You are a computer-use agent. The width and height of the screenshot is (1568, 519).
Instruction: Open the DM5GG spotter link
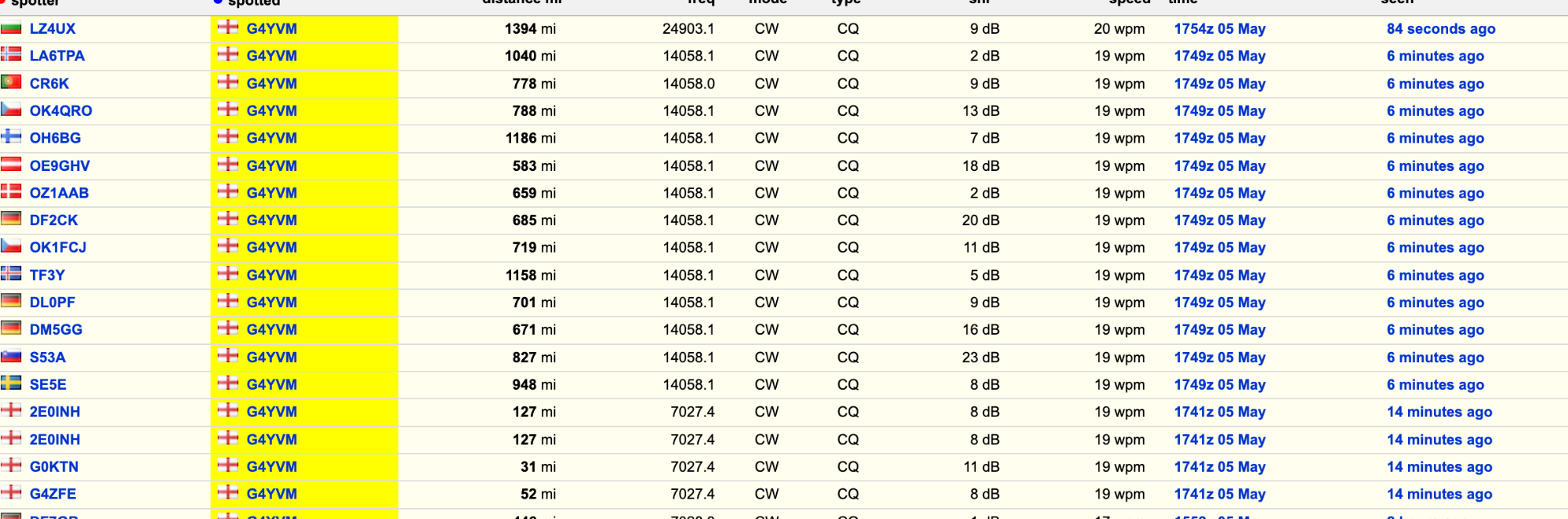point(56,329)
